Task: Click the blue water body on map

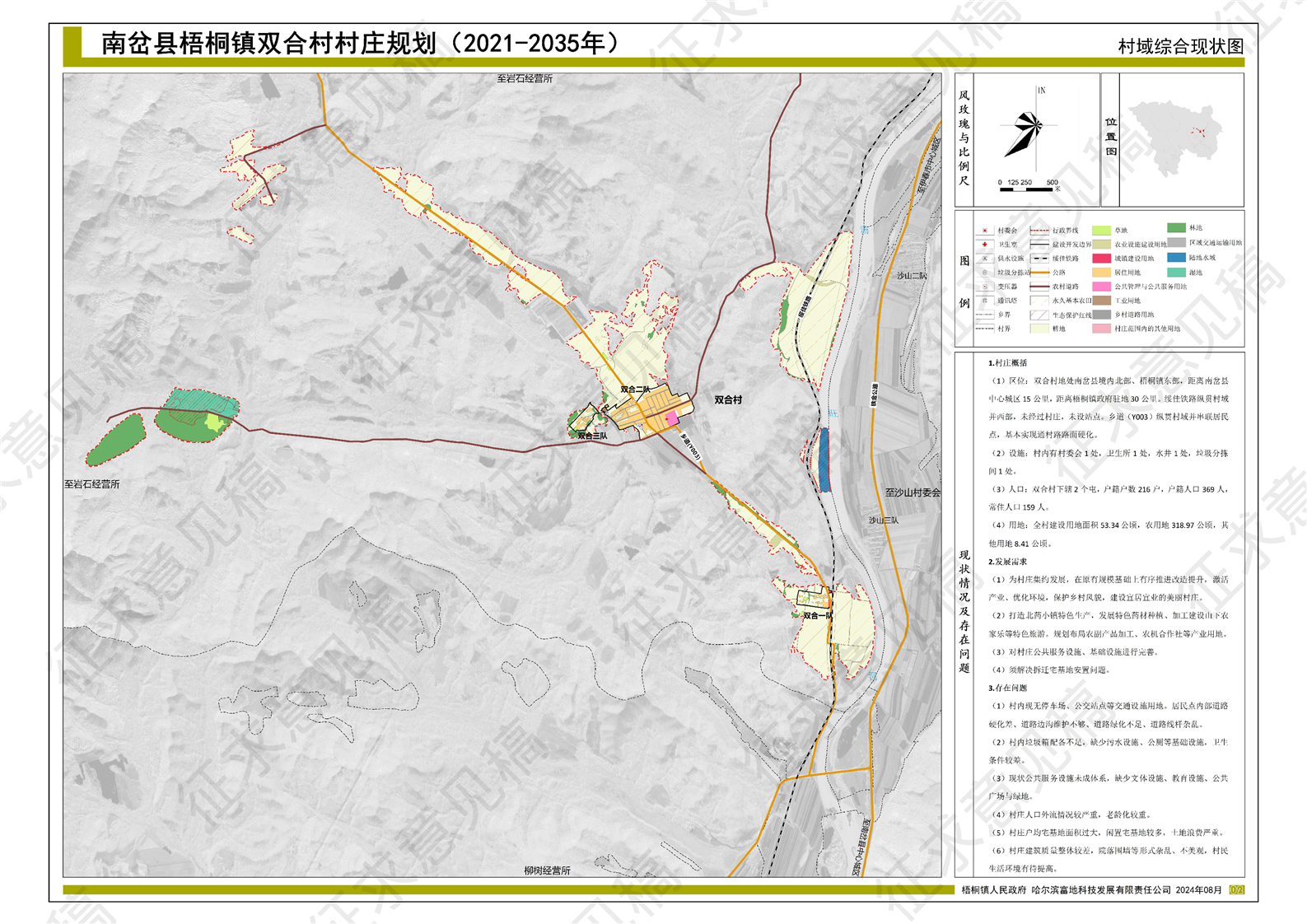Action: (x=824, y=460)
